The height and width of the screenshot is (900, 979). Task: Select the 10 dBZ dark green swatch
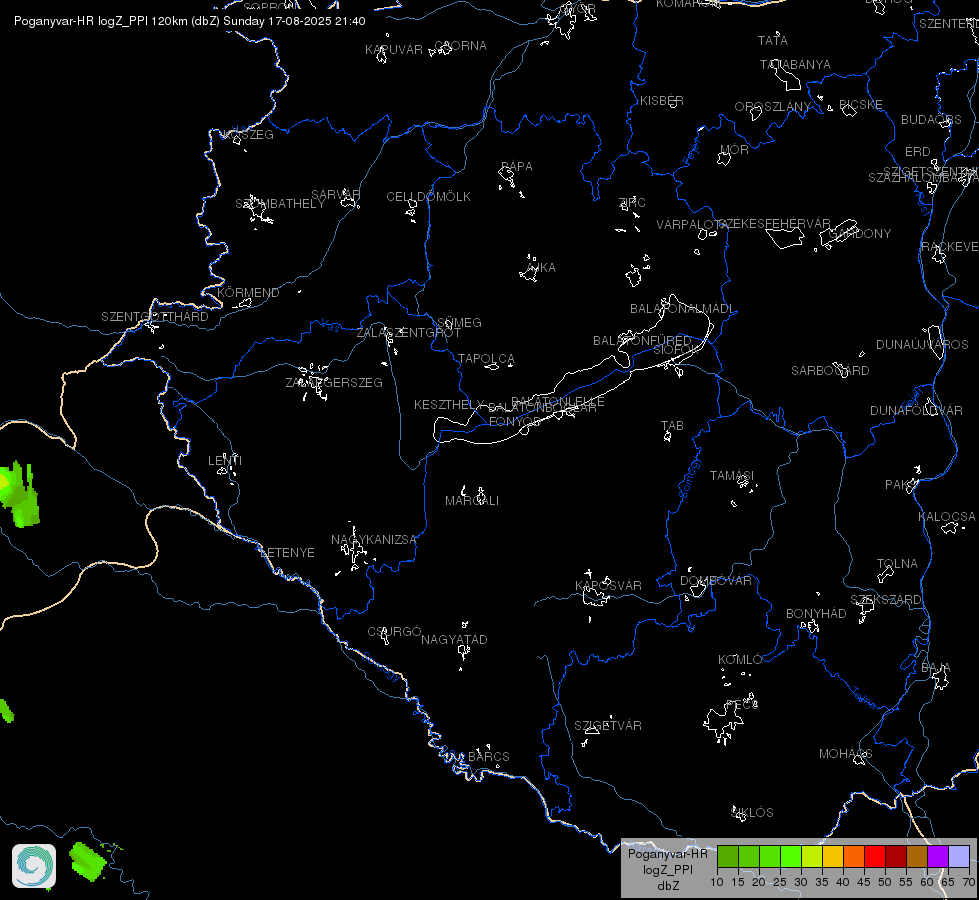coord(728,856)
